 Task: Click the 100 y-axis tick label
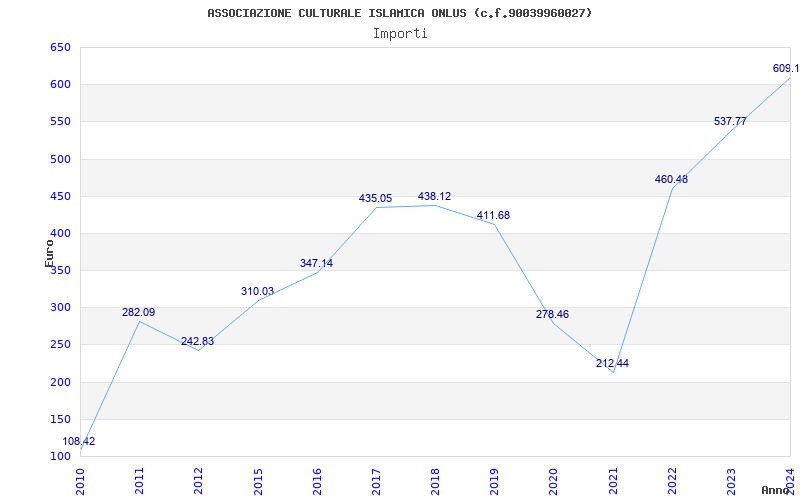60,457
